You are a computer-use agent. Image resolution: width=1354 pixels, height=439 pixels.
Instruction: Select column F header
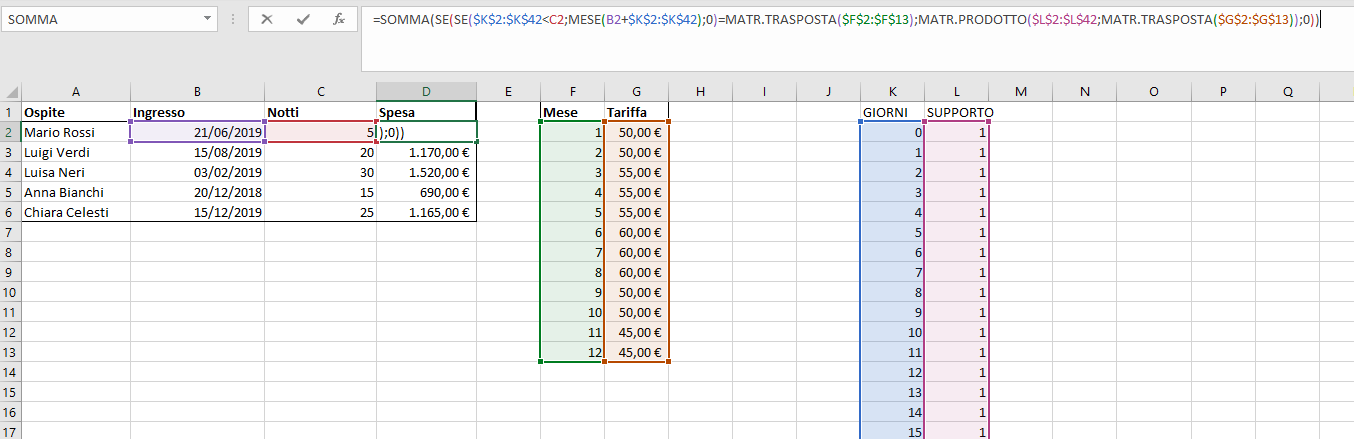[x=572, y=92]
